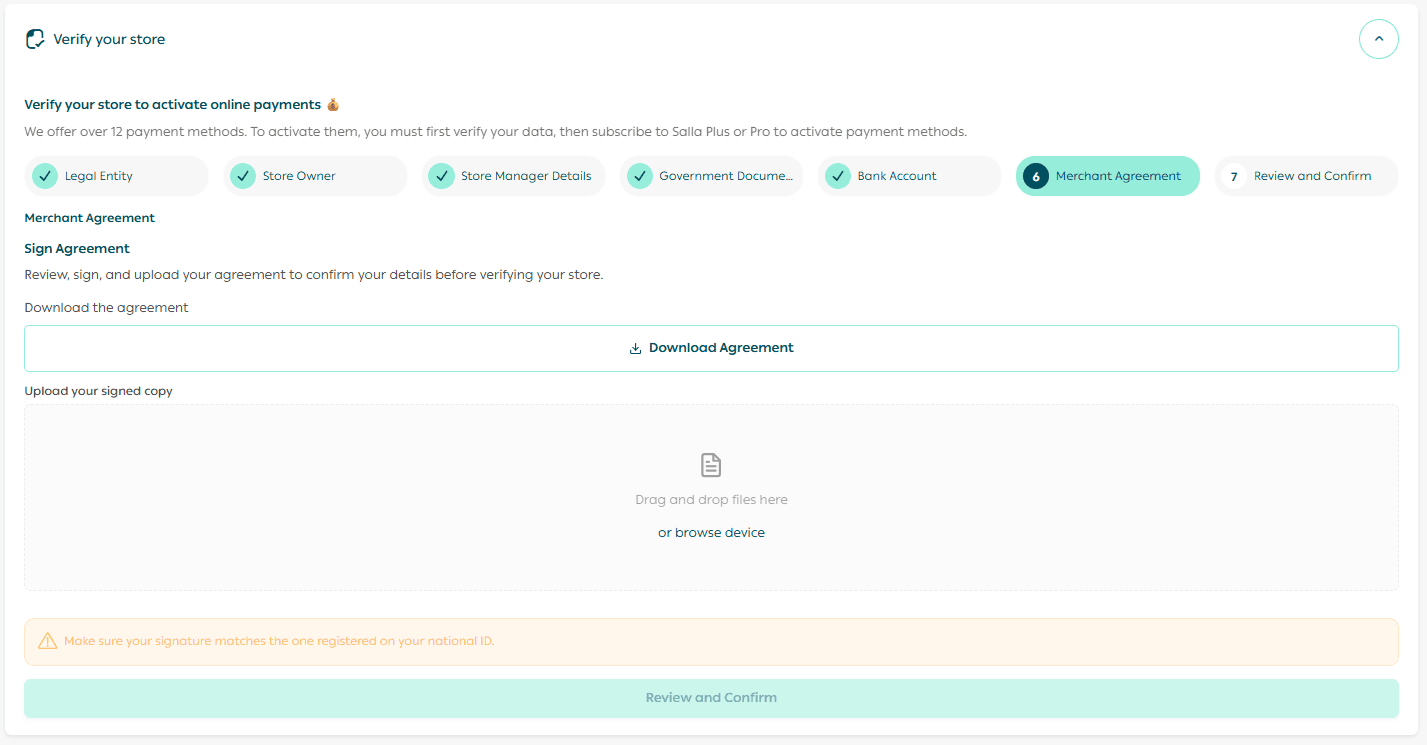Click the 'or browse device' link
1427x745 pixels.
(x=711, y=533)
